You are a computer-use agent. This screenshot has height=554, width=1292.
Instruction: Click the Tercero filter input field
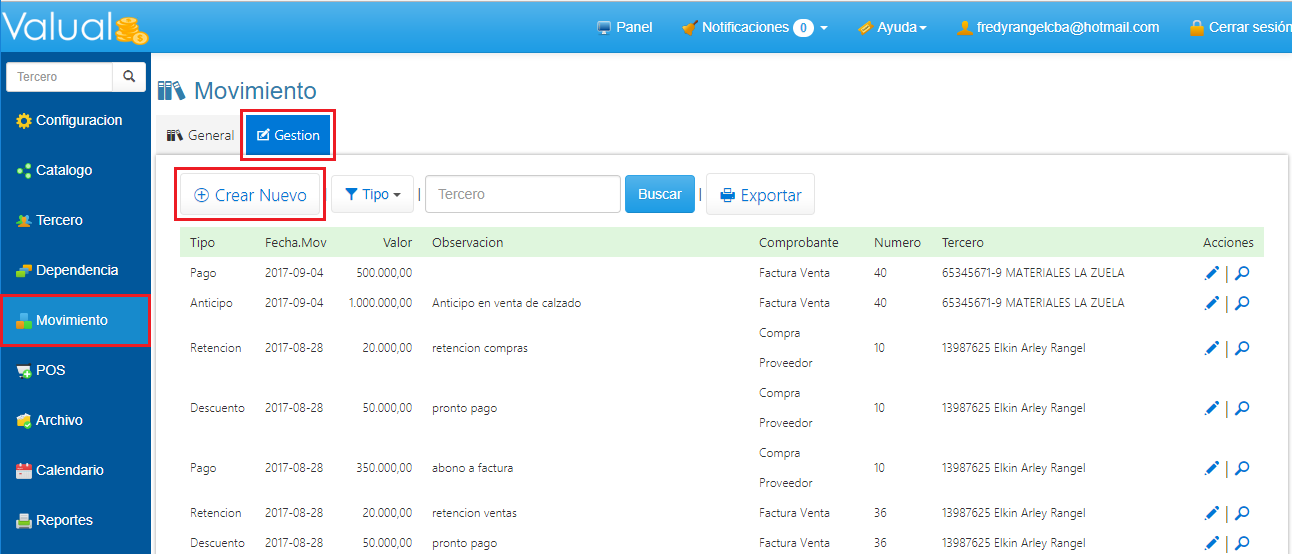coord(522,194)
